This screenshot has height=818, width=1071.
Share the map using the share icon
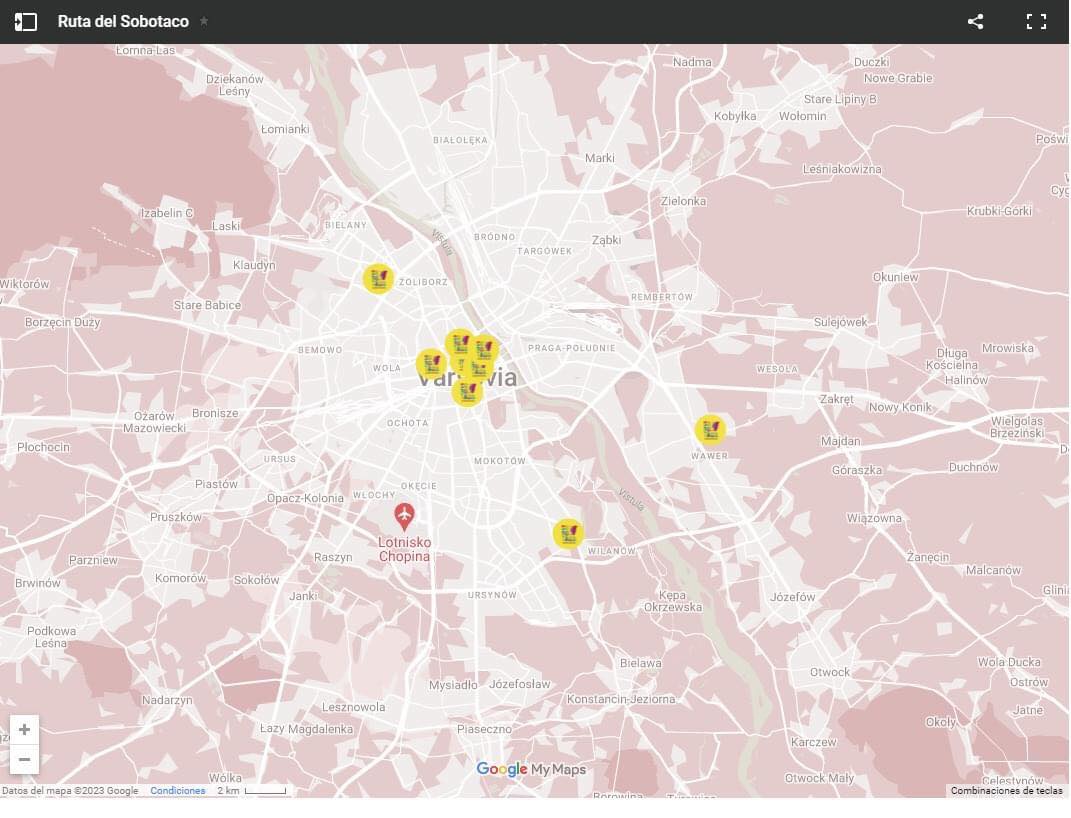[975, 22]
